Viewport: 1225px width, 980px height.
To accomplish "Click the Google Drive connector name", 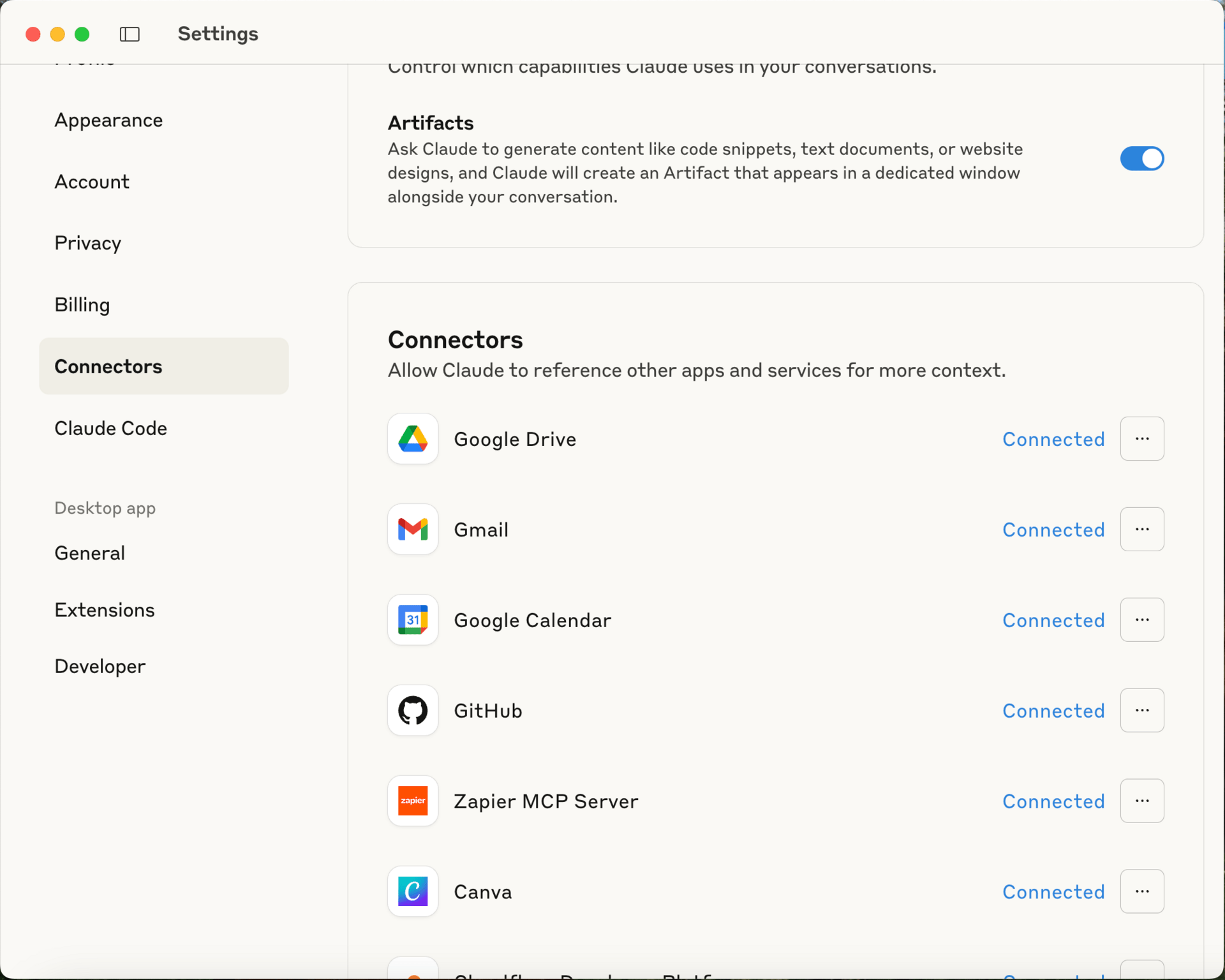I will tap(515, 440).
